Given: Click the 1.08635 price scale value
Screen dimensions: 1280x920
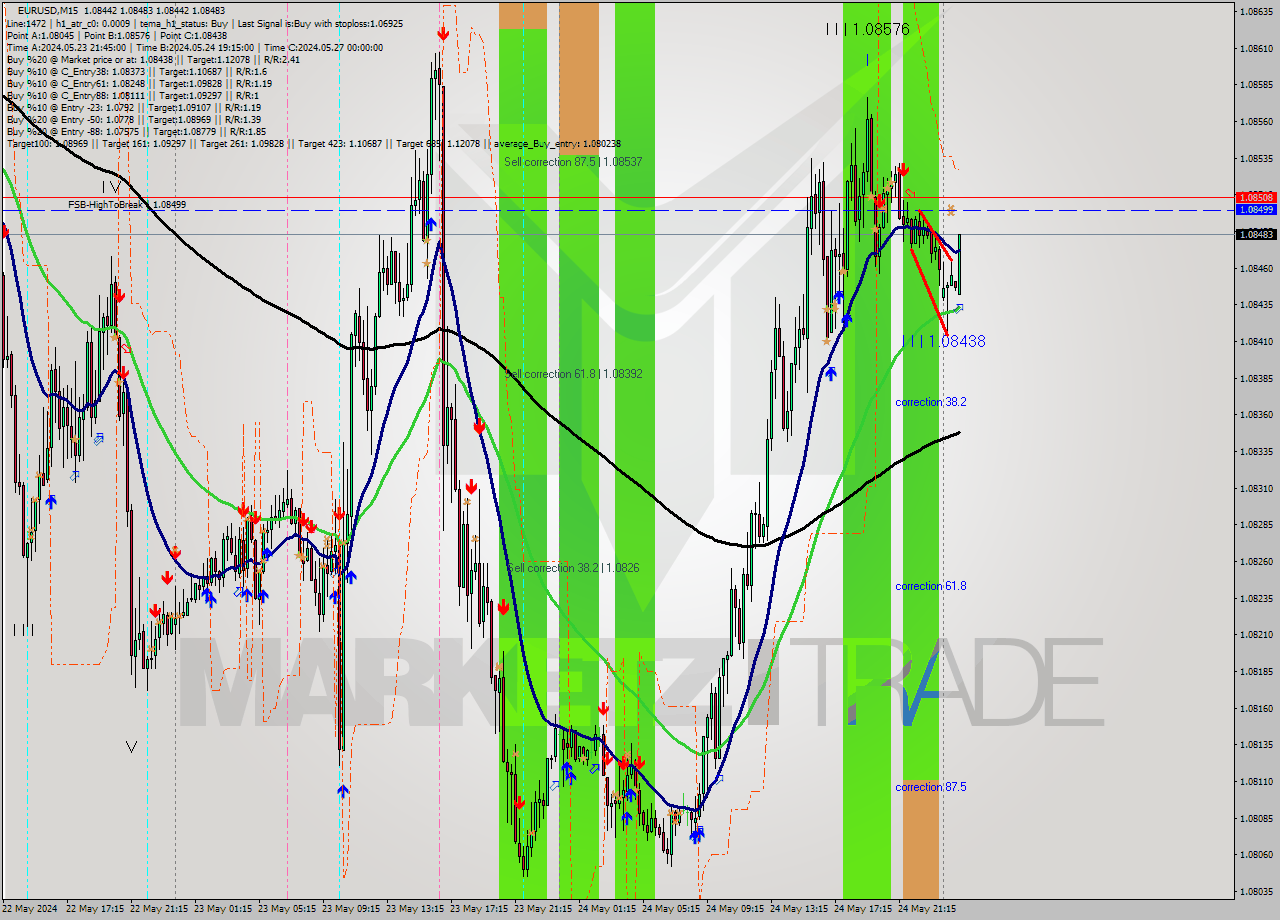Looking at the screenshot, I should pos(1256,12).
